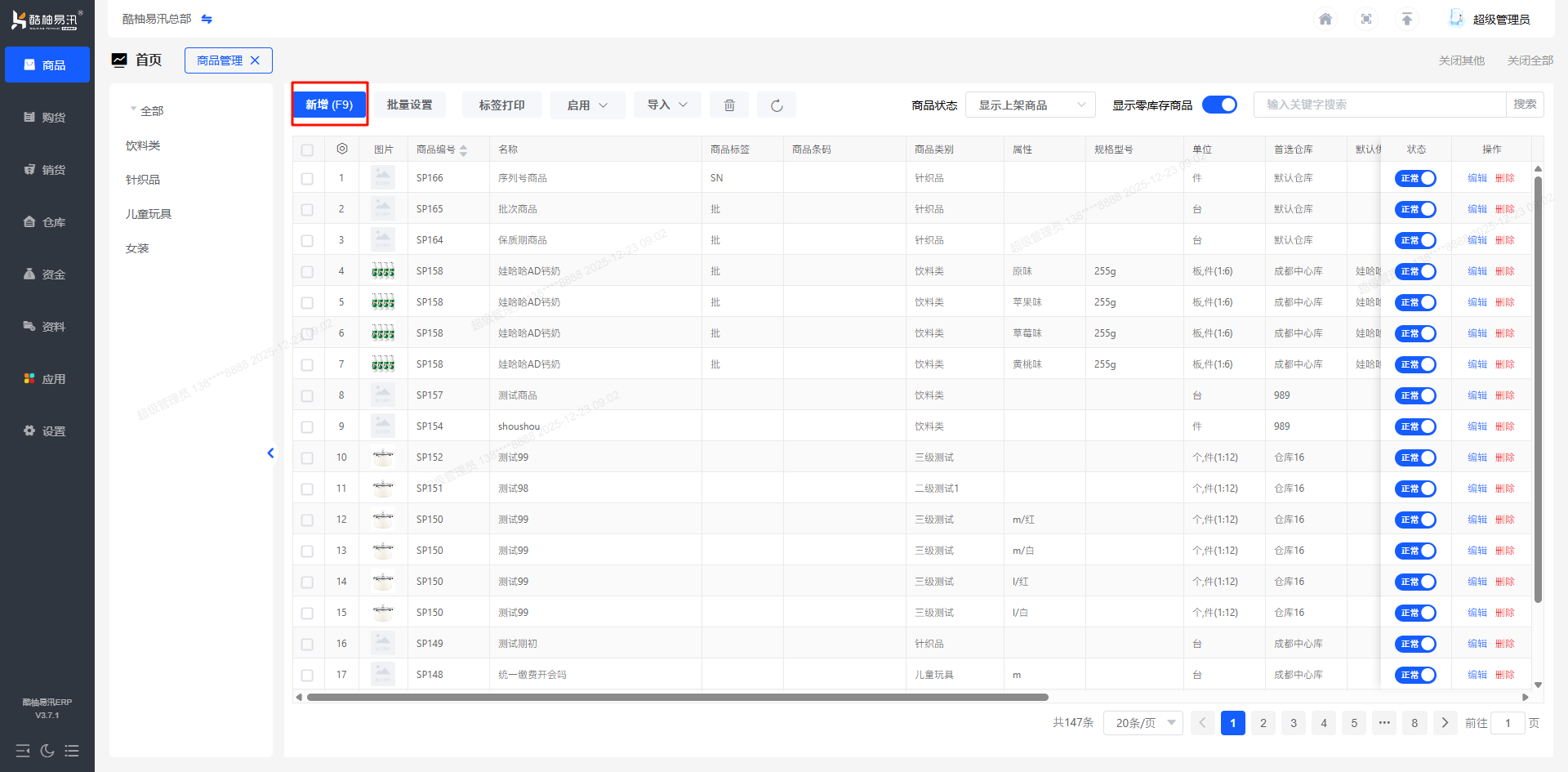Expand the 导入 dropdown button

666,105
